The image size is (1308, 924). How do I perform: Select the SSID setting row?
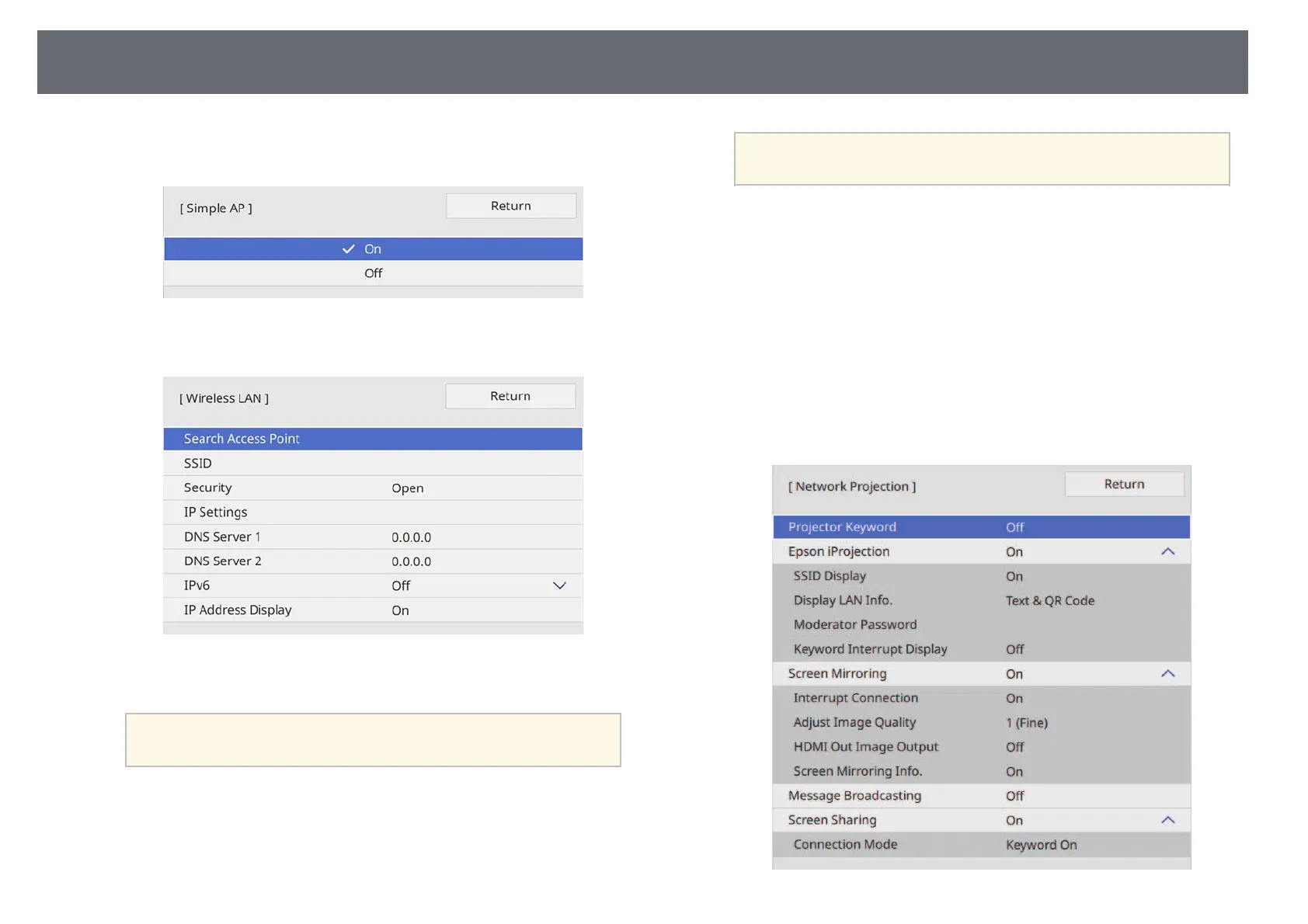[x=373, y=464]
